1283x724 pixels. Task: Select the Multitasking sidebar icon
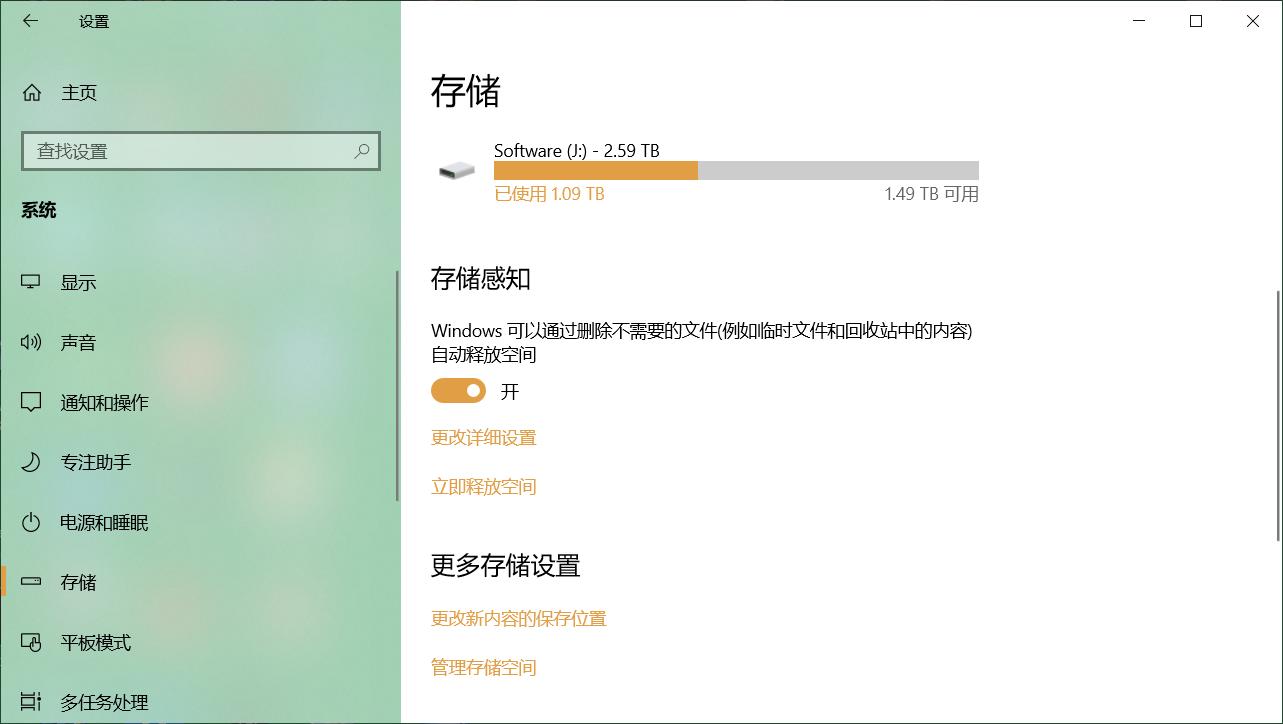click(x=31, y=702)
